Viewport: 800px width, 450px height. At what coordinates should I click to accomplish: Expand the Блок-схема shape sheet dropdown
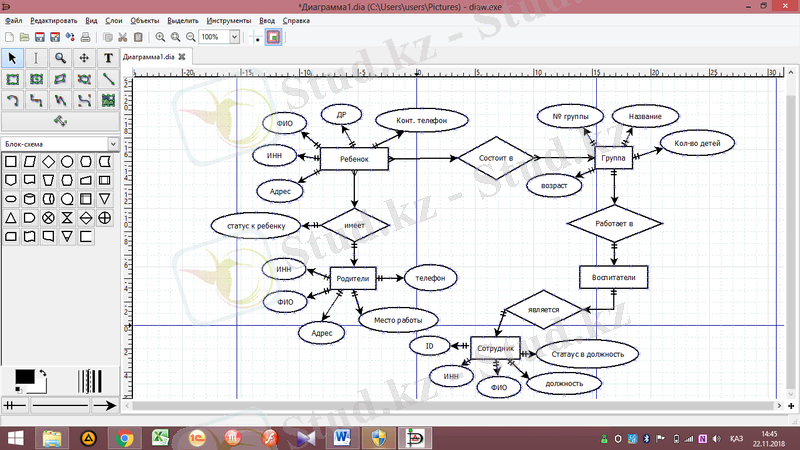(x=114, y=143)
